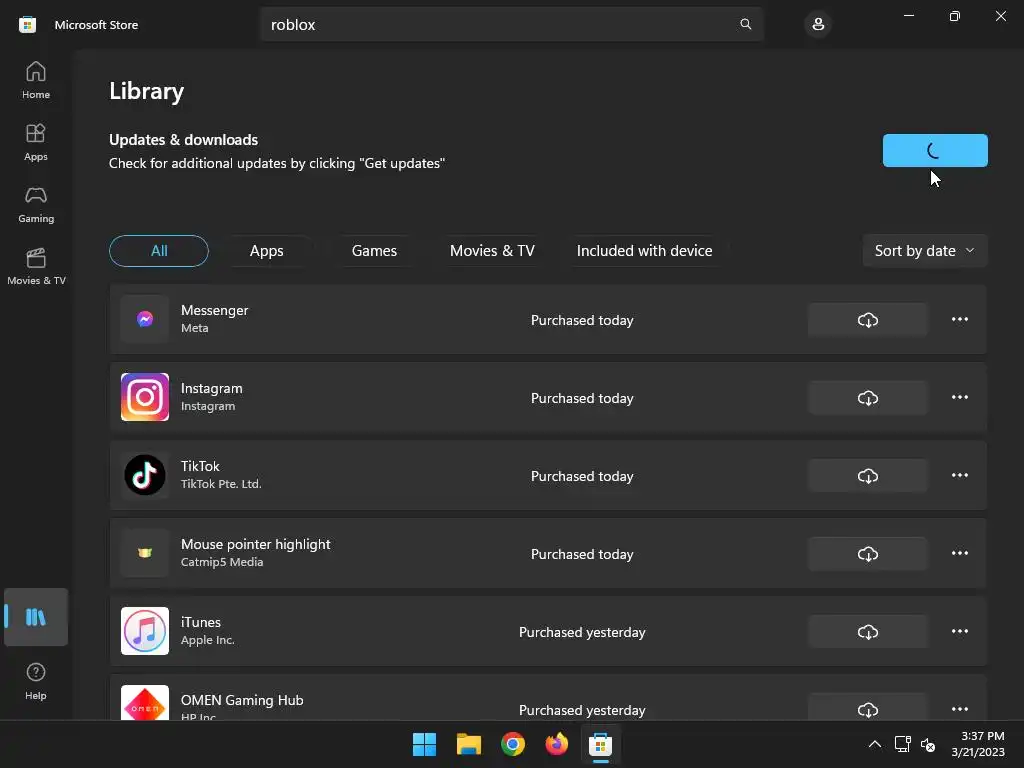Image resolution: width=1024 pixels, height=768 pixels.
Task: Click Microsoft Store taskbar icon
Action: (600, 744)
